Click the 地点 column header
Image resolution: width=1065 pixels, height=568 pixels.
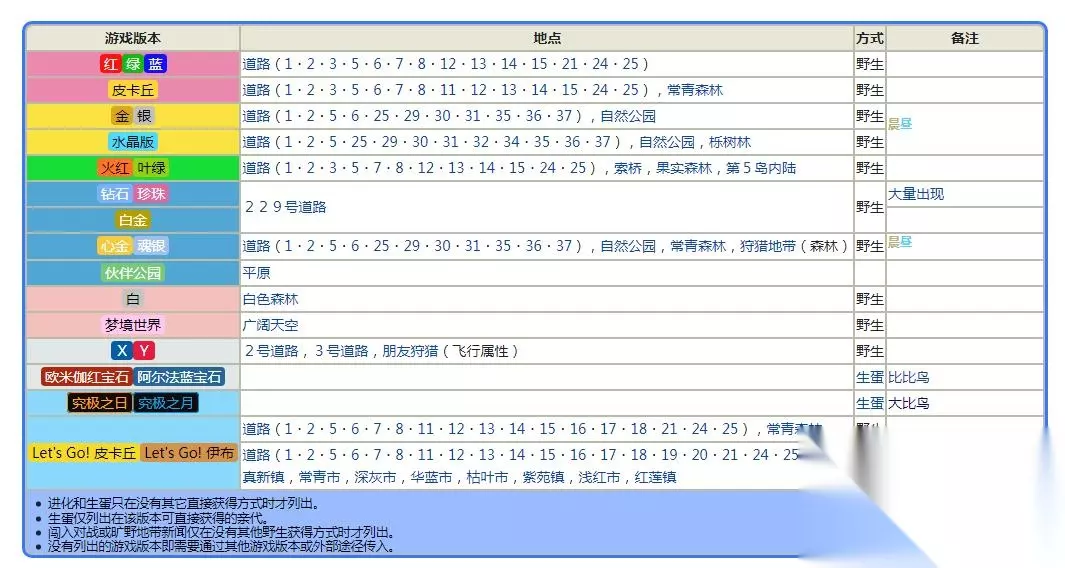[x=547, y=38]
